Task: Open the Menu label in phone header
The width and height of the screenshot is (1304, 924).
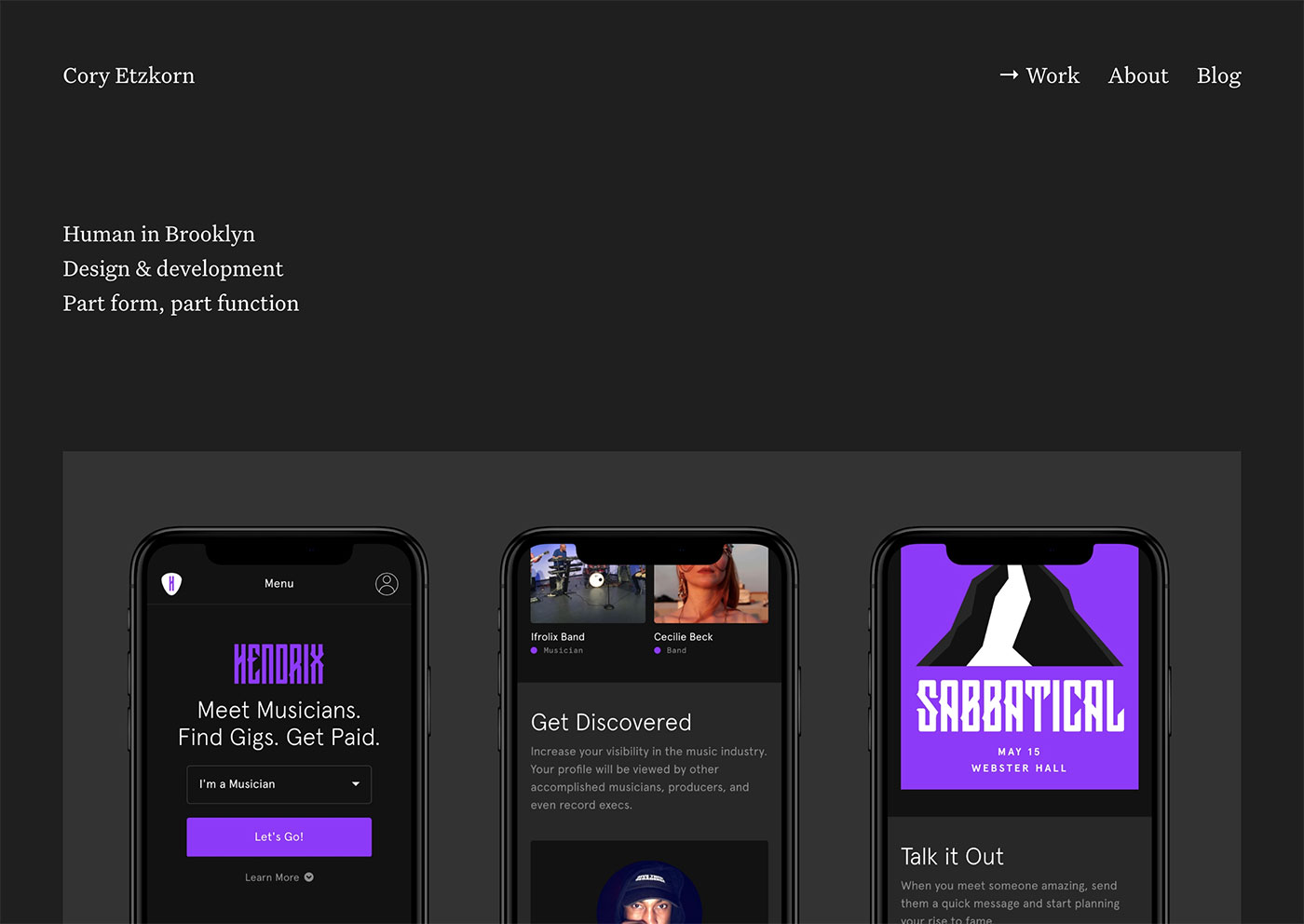Action: pyautogui.click(x=279, y=584)
